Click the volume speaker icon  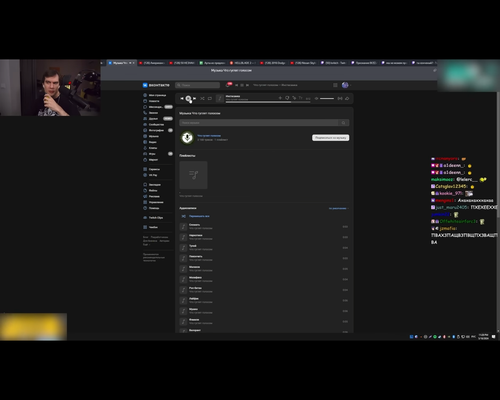(x=316, y=98)
